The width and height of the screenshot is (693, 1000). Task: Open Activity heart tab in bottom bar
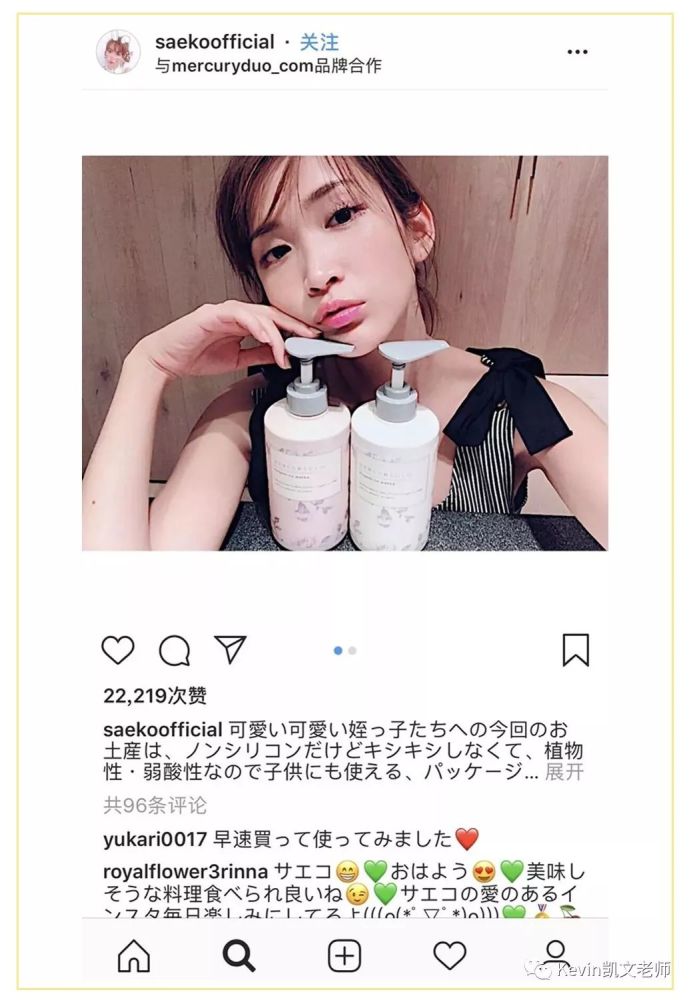(x=449, y=956)
